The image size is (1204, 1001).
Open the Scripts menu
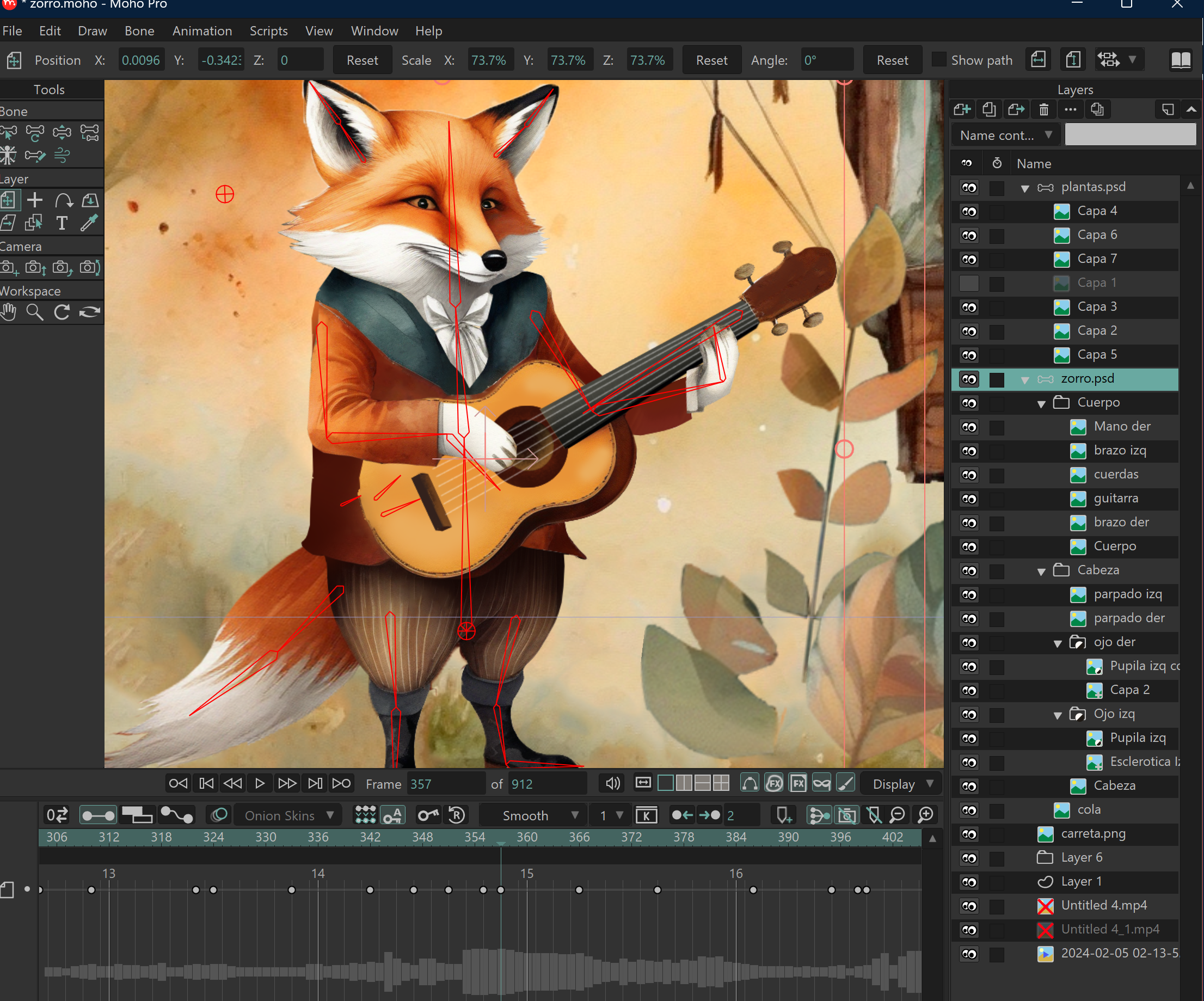point(268,31)
